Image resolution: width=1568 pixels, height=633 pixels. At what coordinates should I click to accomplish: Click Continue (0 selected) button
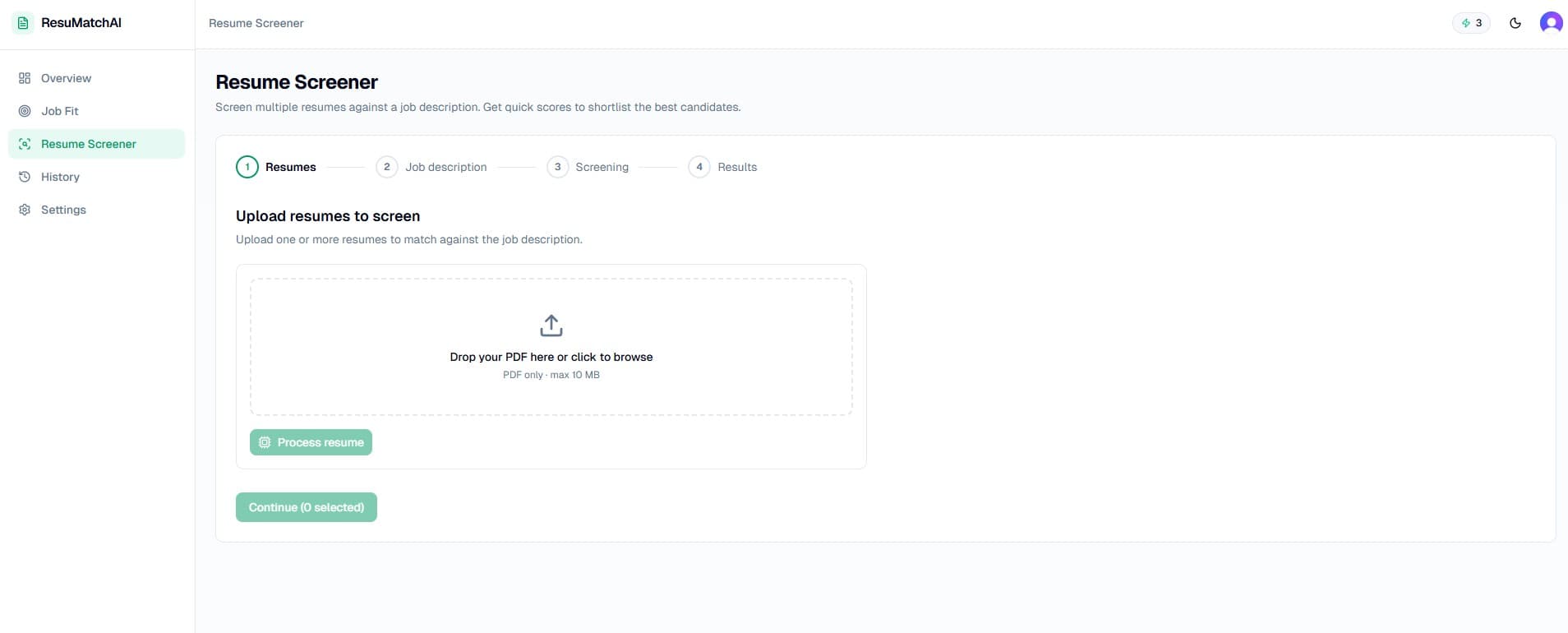coord(307,507)
